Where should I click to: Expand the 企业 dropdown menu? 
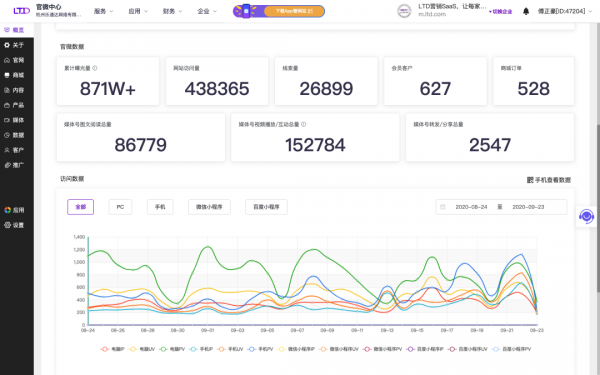pyautogui.click(x=207, y=11)
